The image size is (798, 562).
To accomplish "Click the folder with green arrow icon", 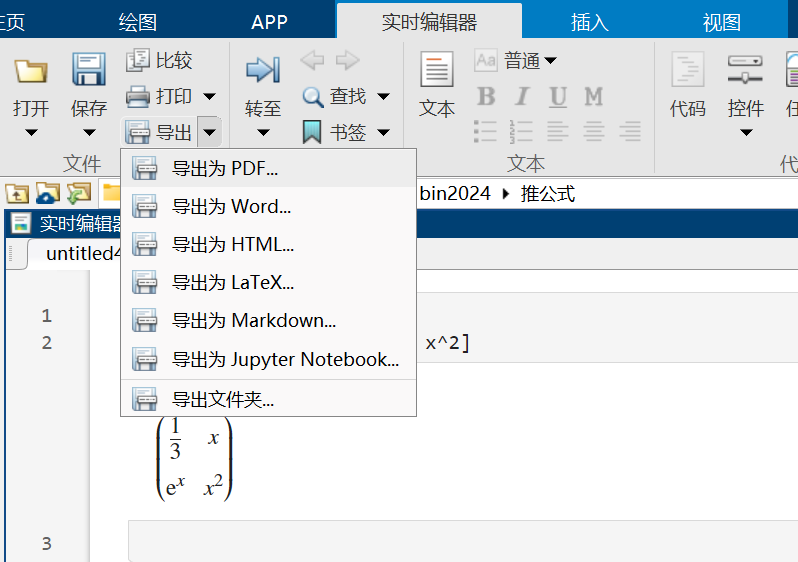I will tap(79, 193).
